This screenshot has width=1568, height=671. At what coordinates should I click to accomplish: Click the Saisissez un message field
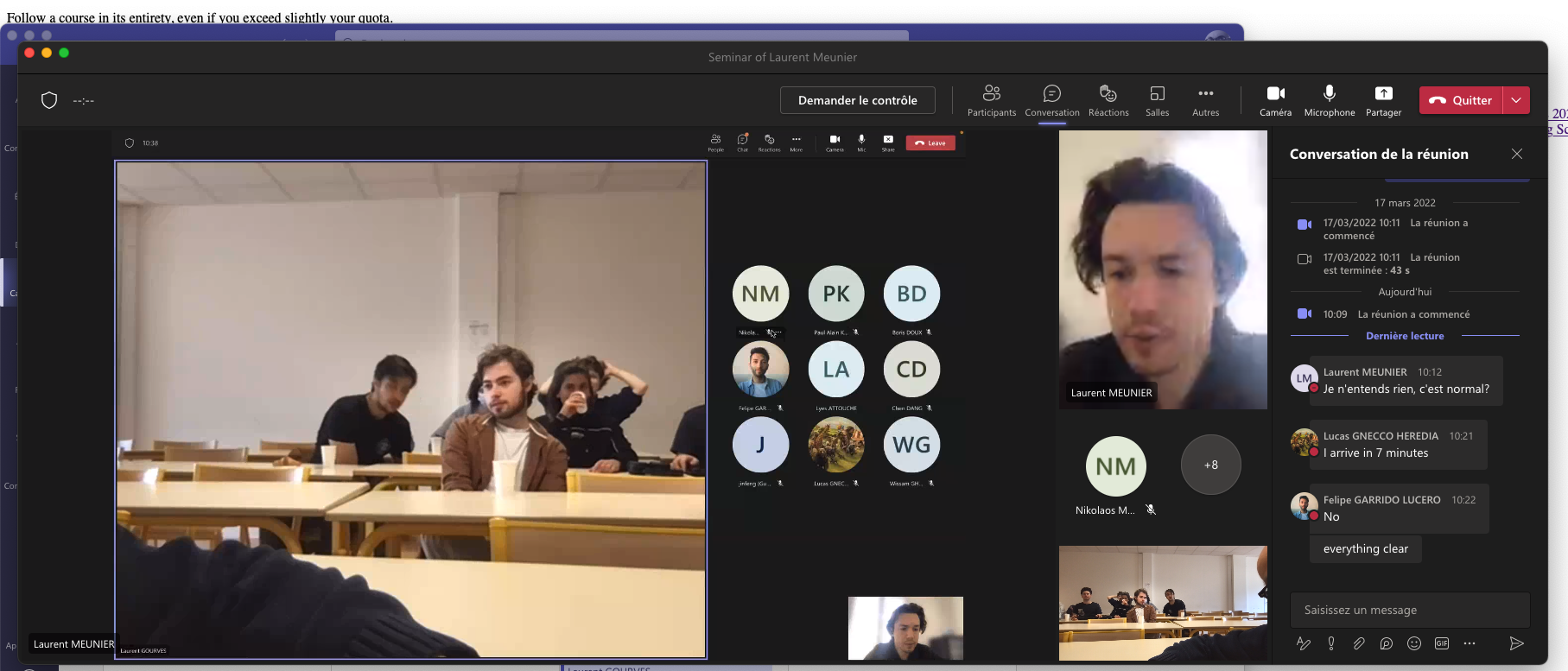(x=1410, y=610)
